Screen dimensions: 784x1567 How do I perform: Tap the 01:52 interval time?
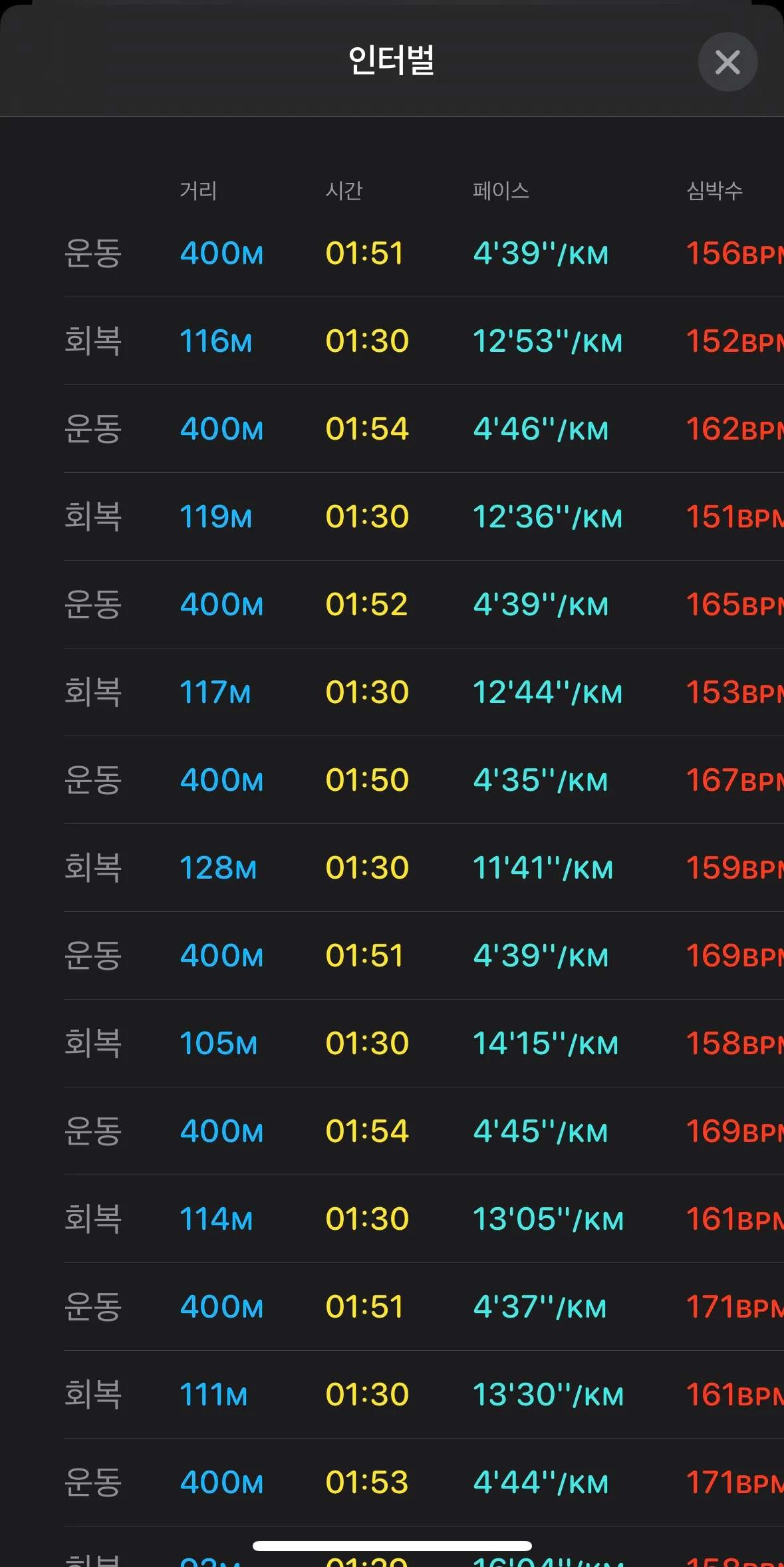coord(366,605)
